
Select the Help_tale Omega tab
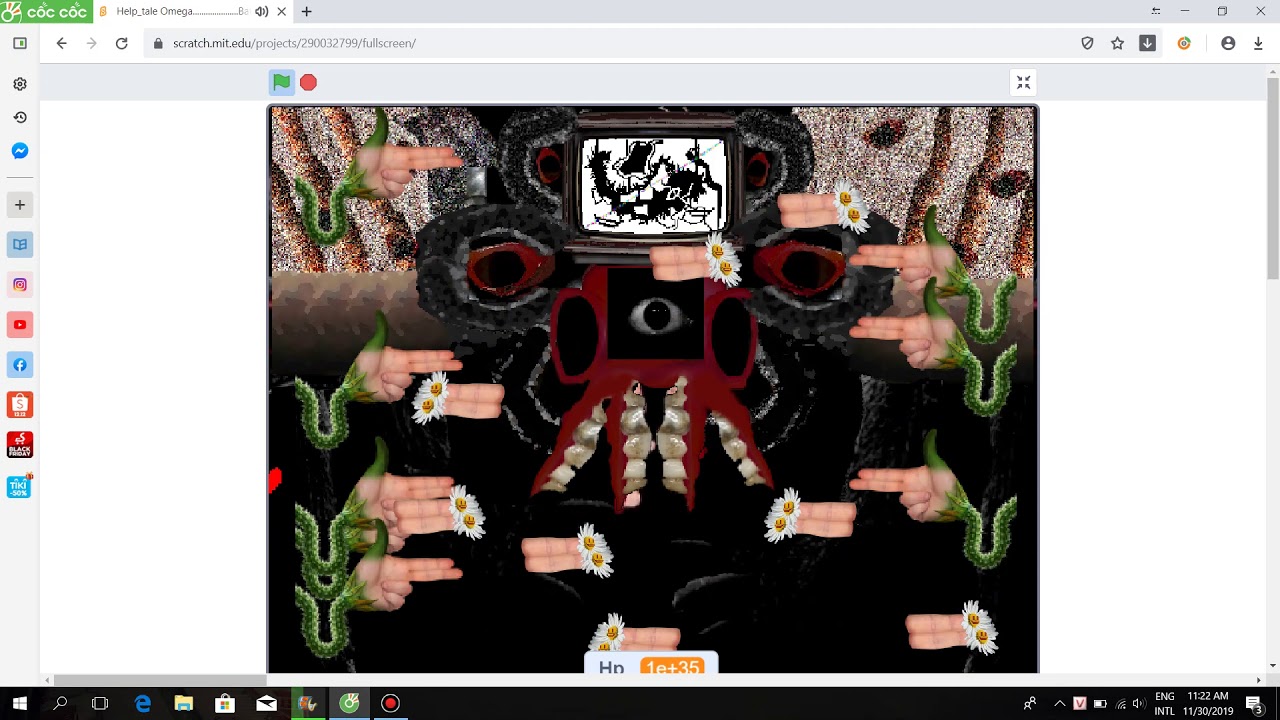click(180, 11)
